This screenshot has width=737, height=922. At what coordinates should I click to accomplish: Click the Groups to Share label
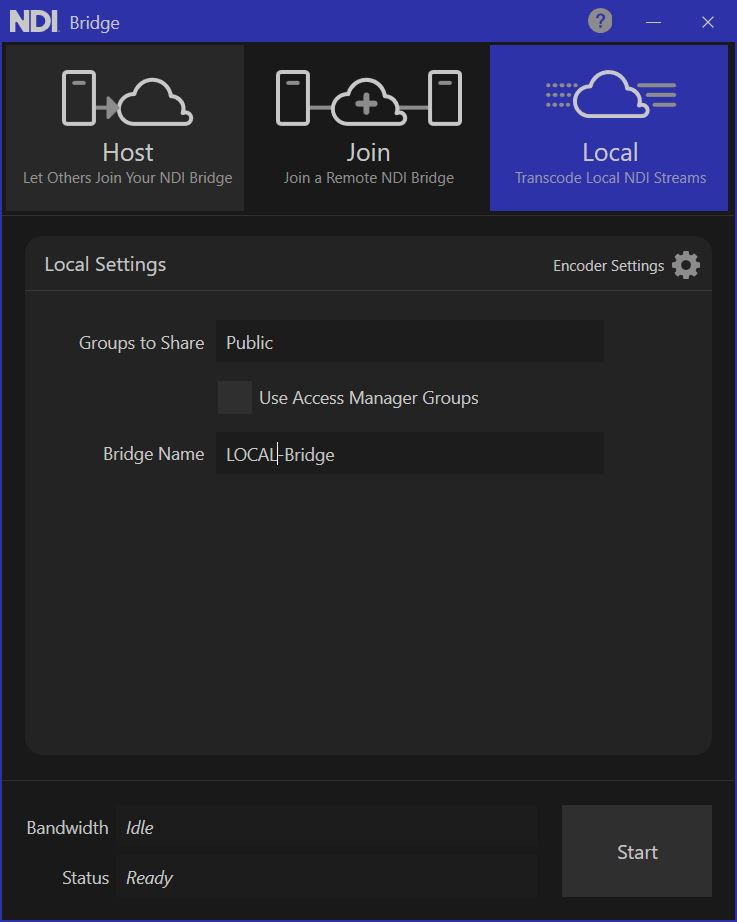[x=141, y=343]
